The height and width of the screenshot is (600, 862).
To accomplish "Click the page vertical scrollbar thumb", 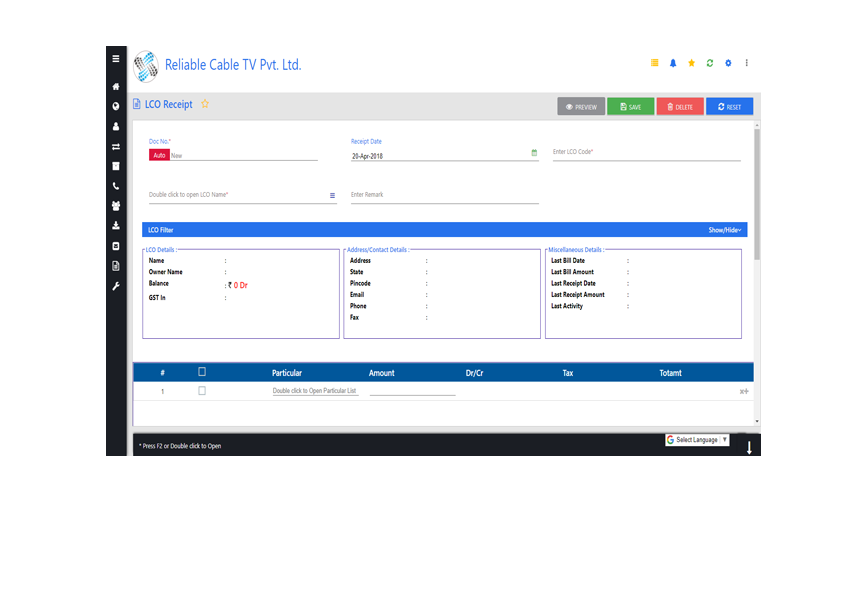I will pos(757,194).
